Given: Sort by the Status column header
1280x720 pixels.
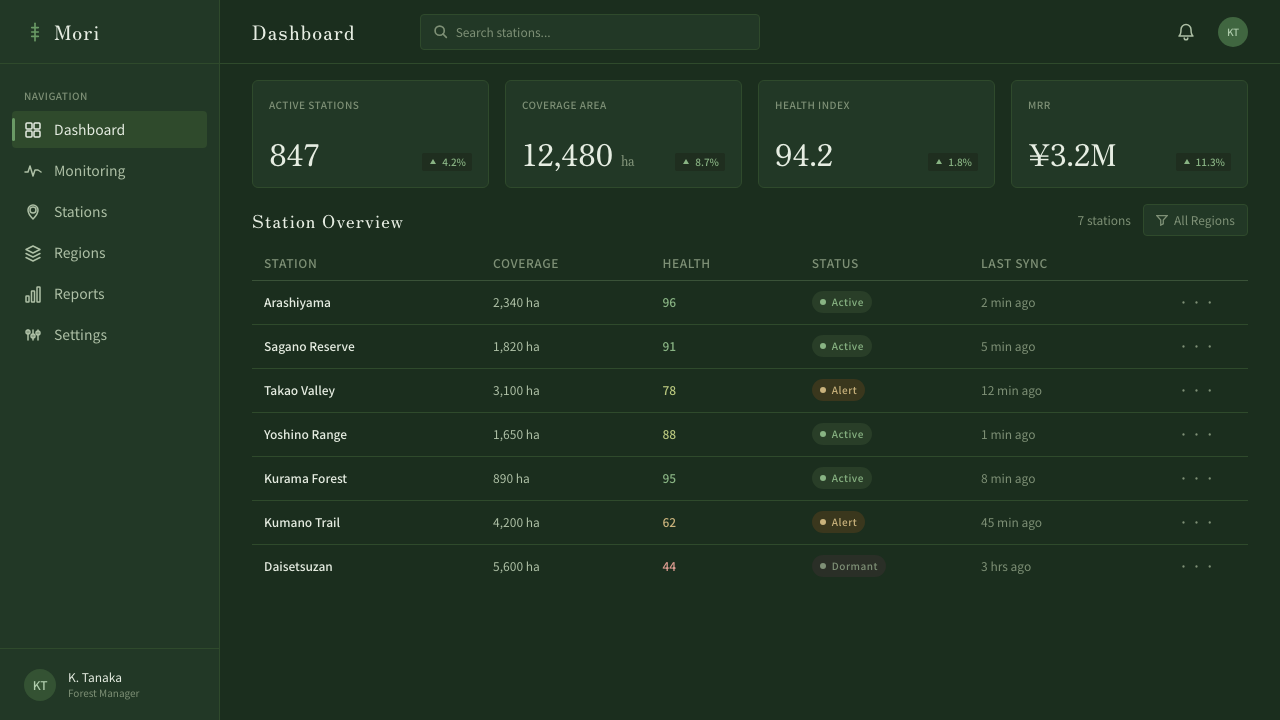Looking at the screenshot, I should coord(835,264).
